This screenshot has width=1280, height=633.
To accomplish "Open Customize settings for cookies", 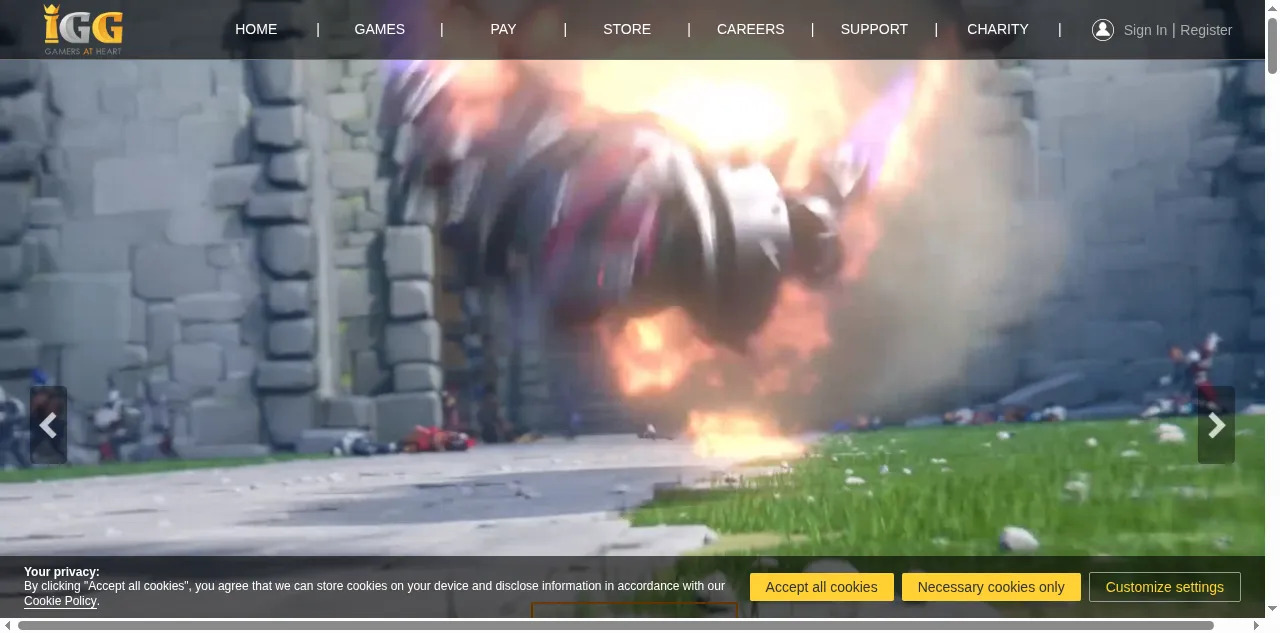I will 1165,587.
